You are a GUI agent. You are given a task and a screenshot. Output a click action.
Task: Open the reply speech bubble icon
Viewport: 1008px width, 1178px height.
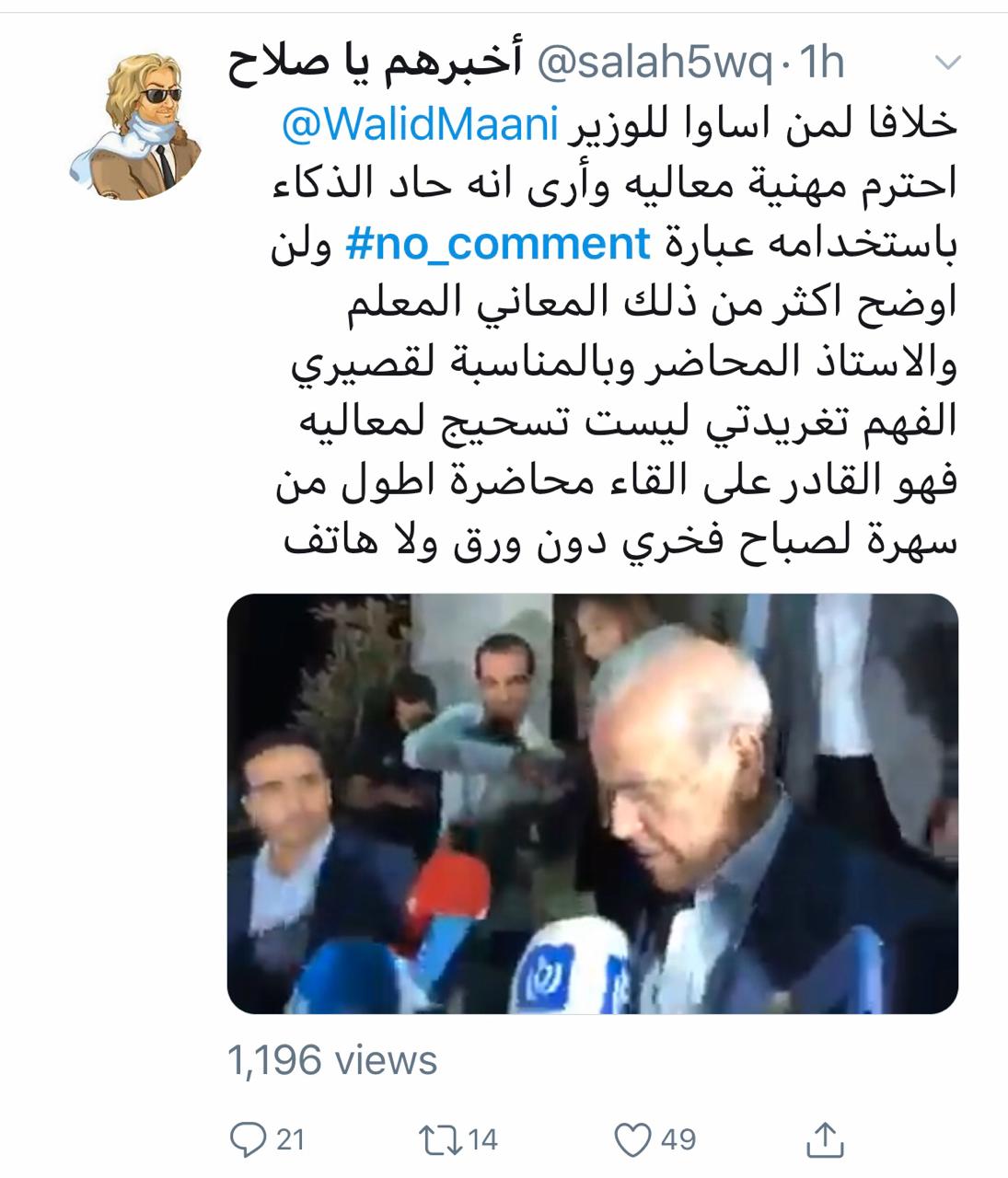pos(247,1140)
